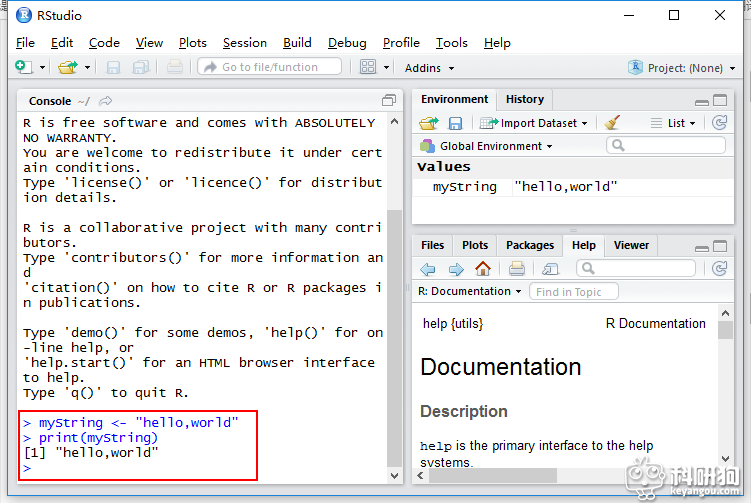751x503 pixels.
Task: Minimize the Environment pane
Action: [x=702, y=102]
